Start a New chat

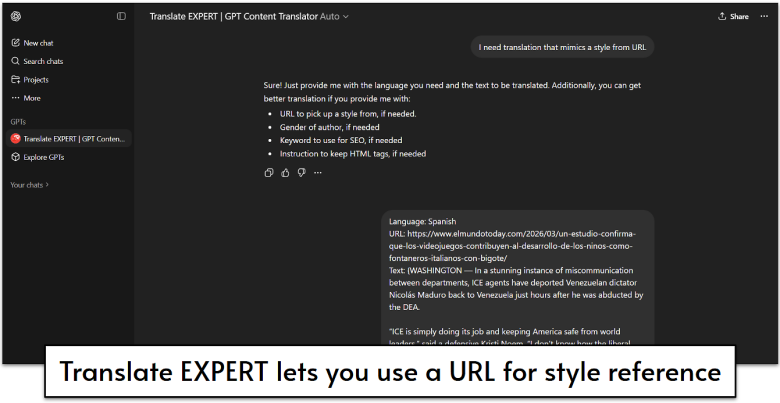click(x=32, y=43)
